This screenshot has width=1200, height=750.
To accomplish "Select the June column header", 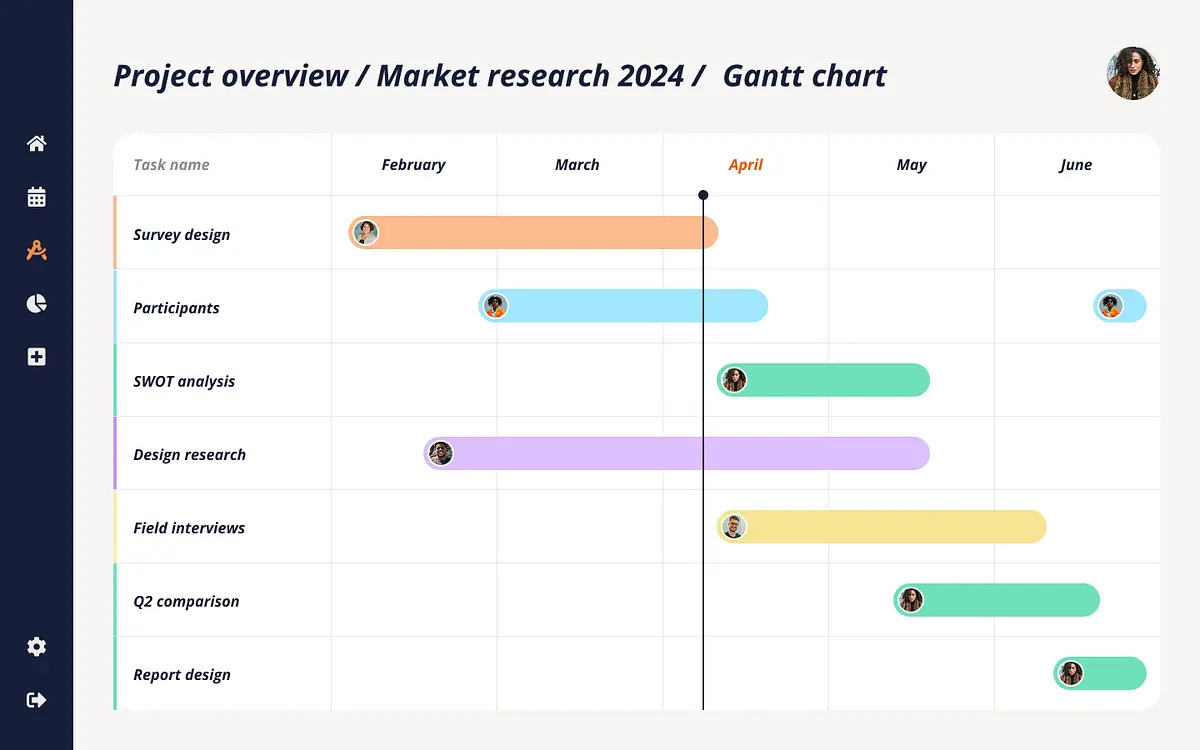I will click(1077, 164).
